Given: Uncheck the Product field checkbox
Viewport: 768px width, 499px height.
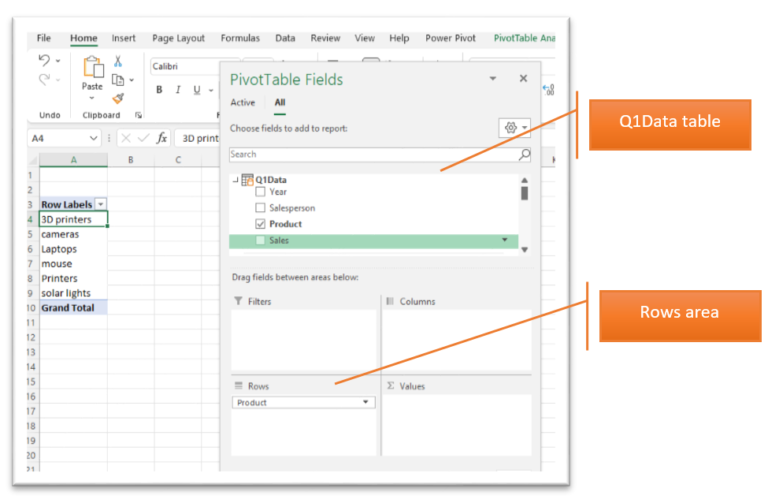Looking at the screenshot, I should (x=260, y=224).
